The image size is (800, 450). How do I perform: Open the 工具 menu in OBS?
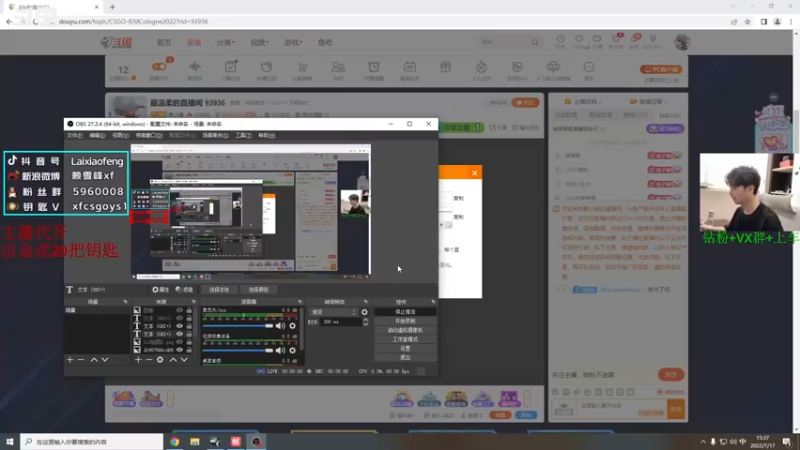243,135
